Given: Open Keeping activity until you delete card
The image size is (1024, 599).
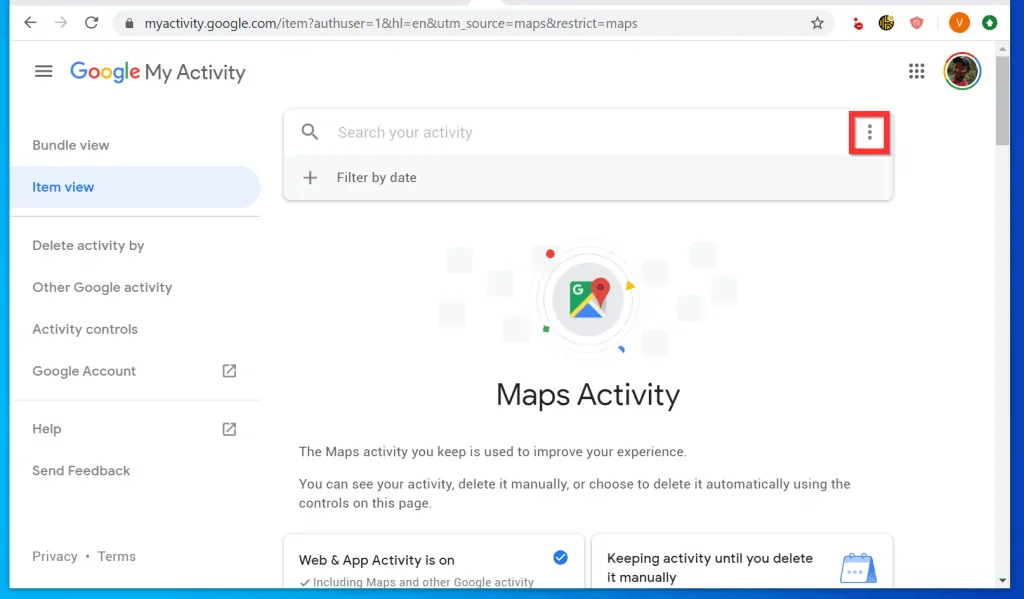Looking at the screenshot, I should click(743, 562).
